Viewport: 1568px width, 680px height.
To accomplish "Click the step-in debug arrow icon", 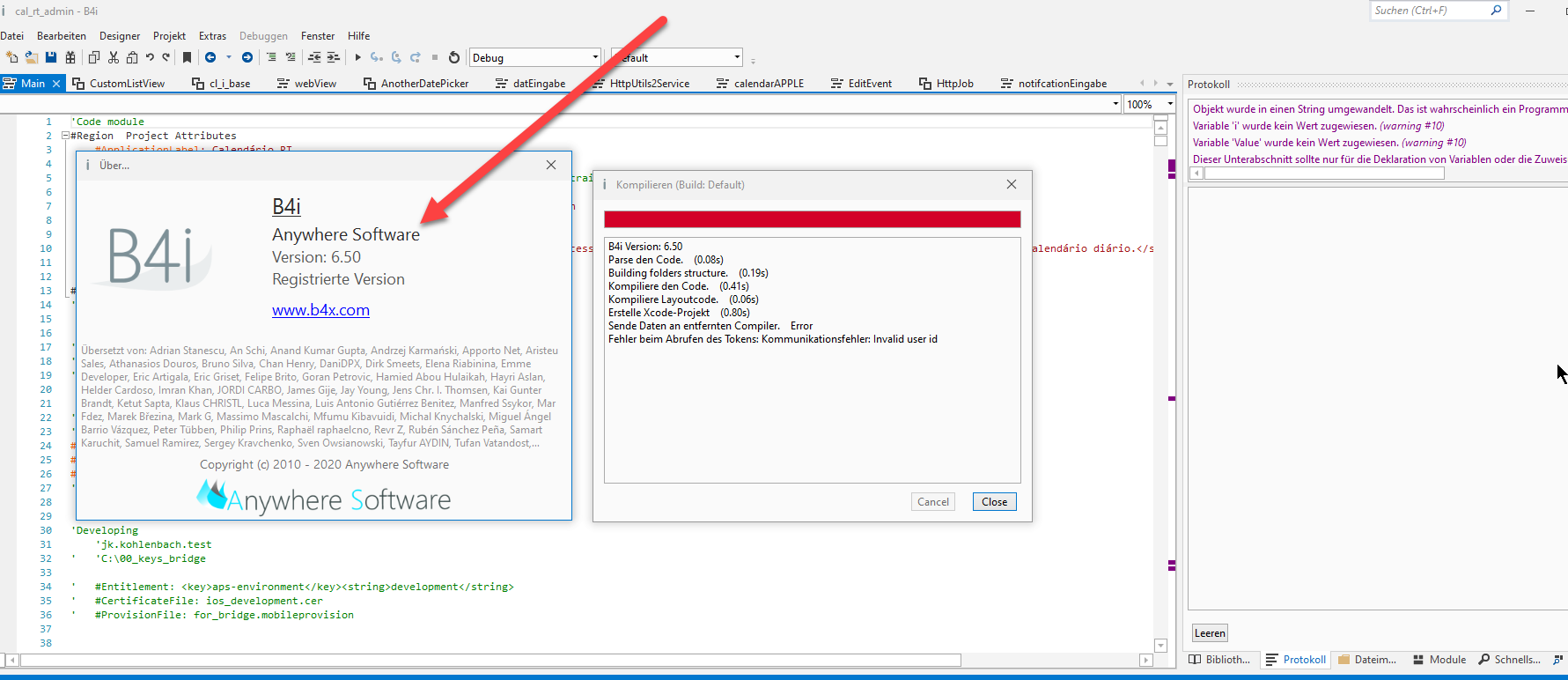I will [377, 57].
